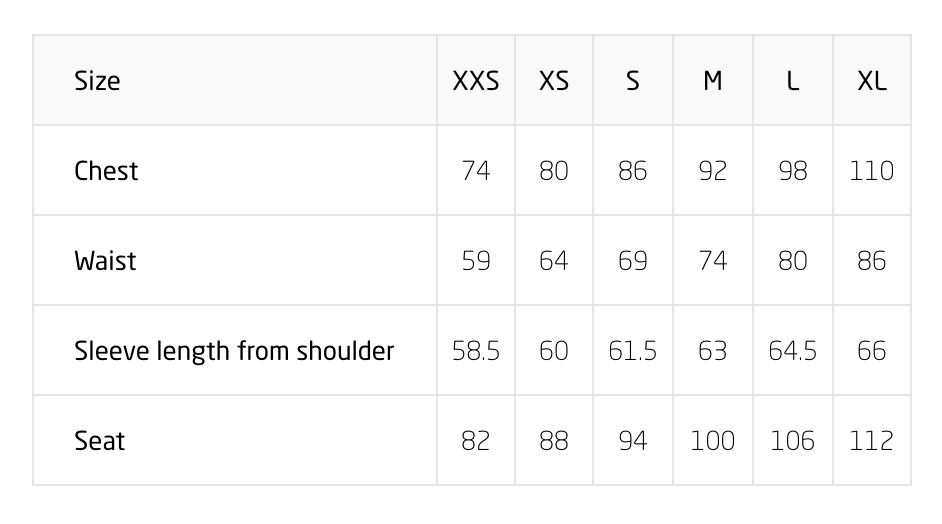Click the XXS chest value 74
Screen dimensions: 942x524
[476, 171]
